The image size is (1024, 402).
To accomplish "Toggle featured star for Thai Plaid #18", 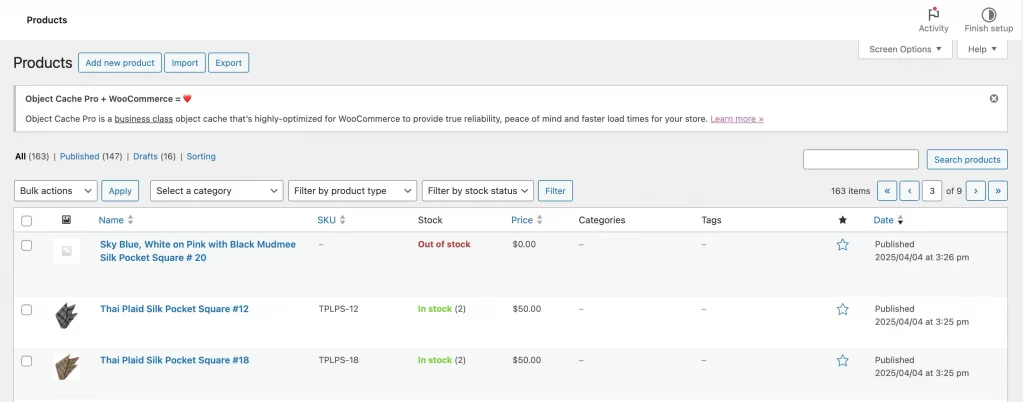I will coord(842,361).
